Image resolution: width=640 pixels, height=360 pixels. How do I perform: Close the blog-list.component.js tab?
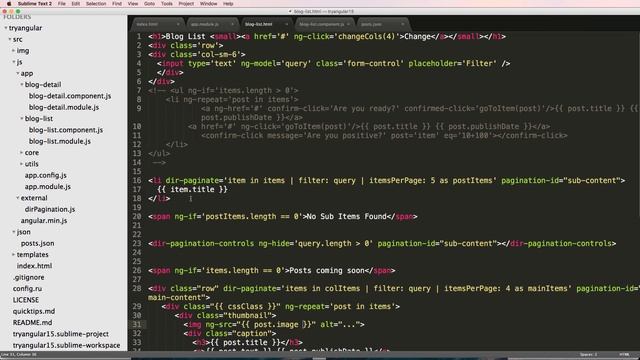[x=348, y=24]
